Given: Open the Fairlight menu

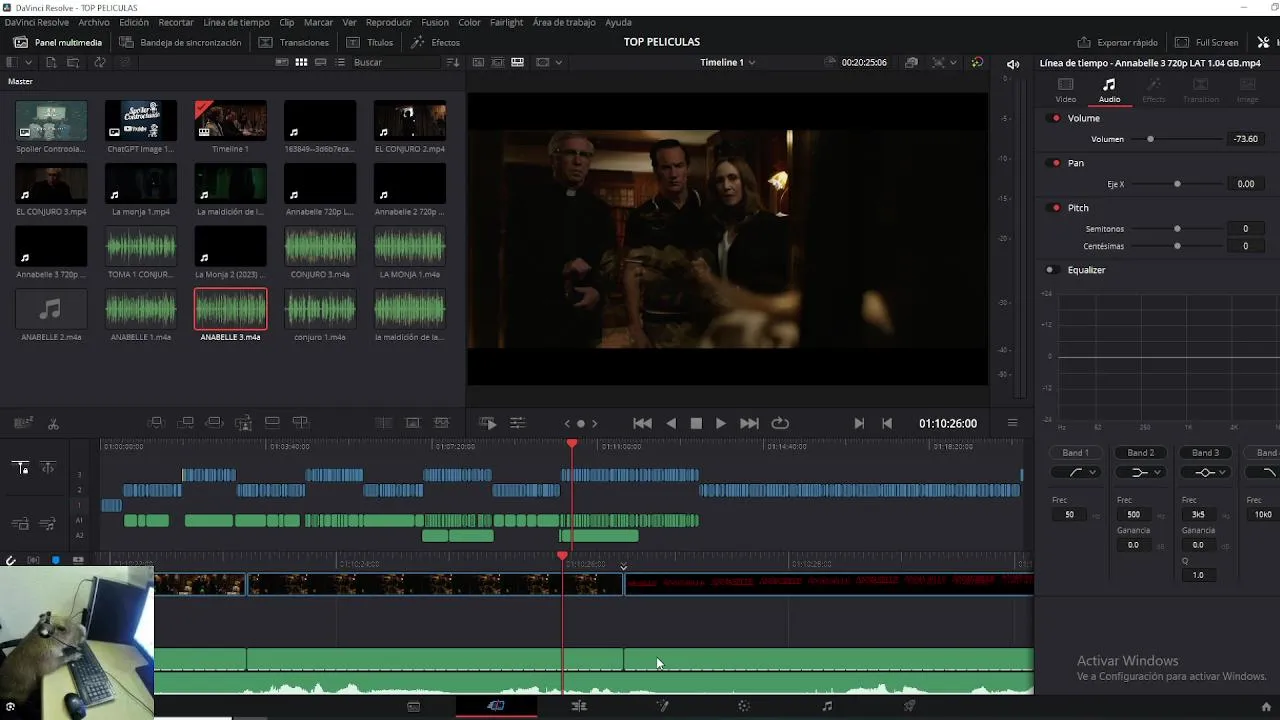Looking at the screenshot, I should pyautogui.click(x=506, y=22).
